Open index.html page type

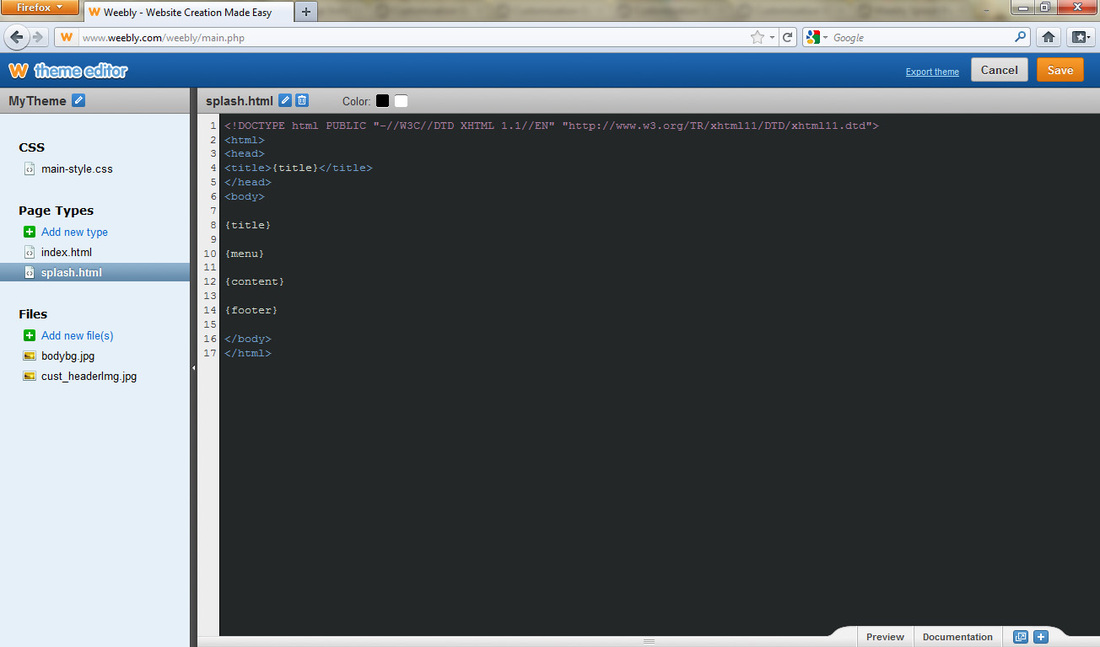point(66,252)
